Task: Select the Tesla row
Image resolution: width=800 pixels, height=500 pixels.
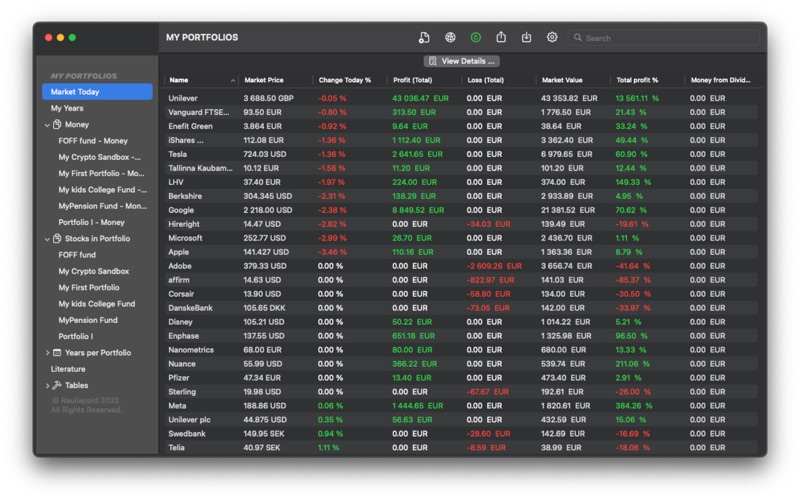Action: [461, 154]
